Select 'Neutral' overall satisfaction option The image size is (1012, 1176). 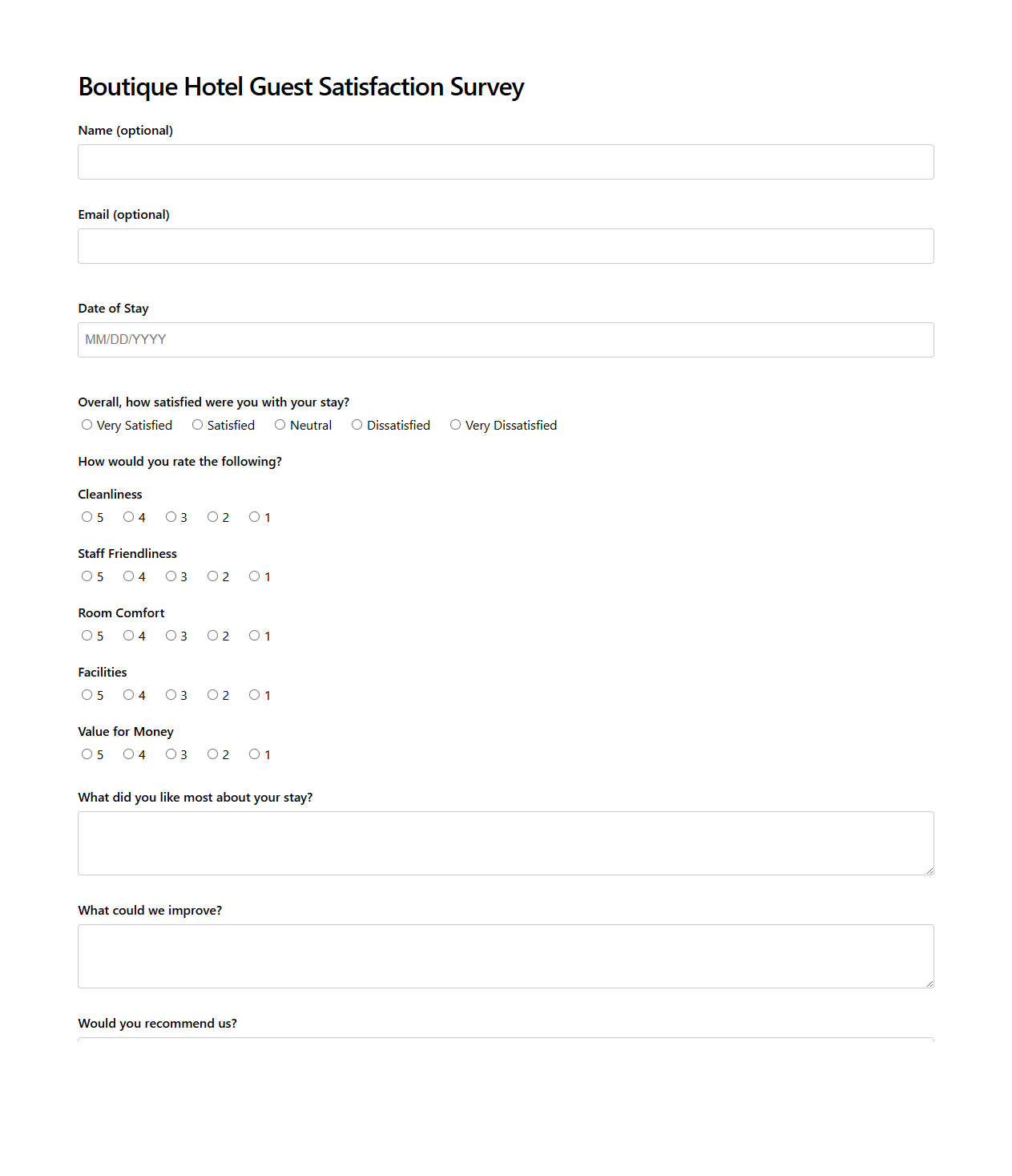pyautogui.click(x=280, y=424)
